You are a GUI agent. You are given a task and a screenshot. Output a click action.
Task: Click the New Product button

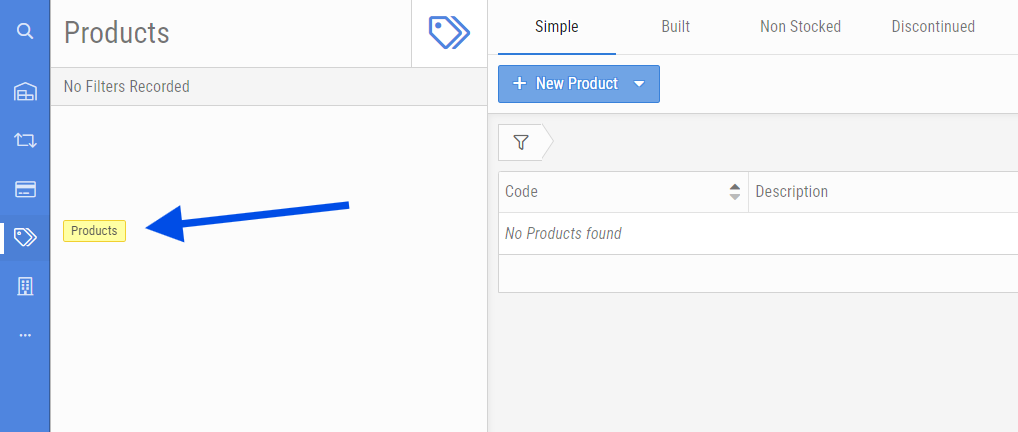coord(566,84)
